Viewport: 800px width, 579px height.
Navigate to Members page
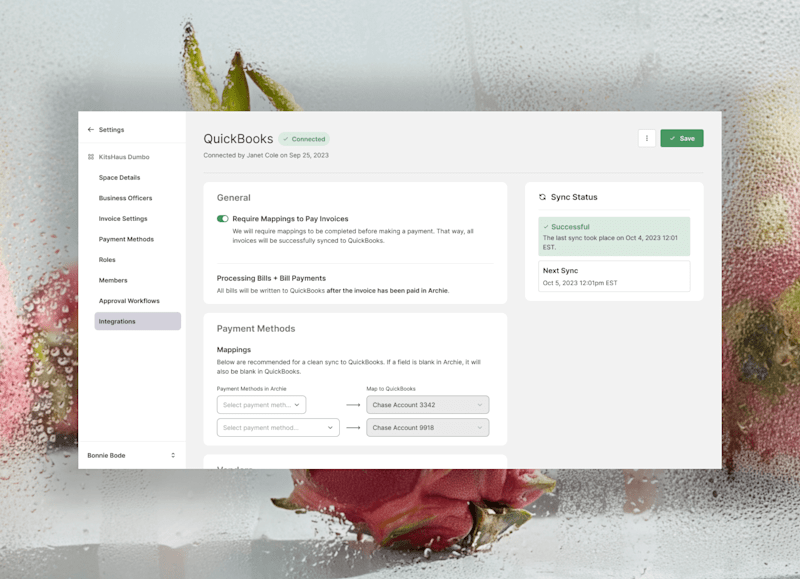[x=113, y=280]
